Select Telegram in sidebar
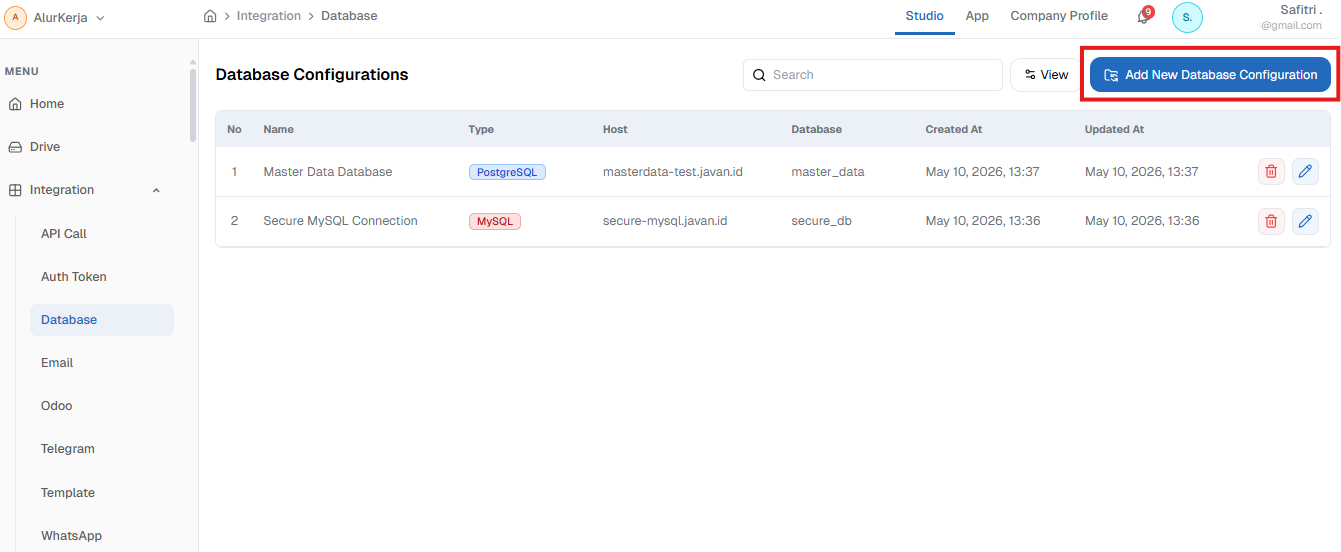This screenshot has width=1341, height=552. pos(68,449)
